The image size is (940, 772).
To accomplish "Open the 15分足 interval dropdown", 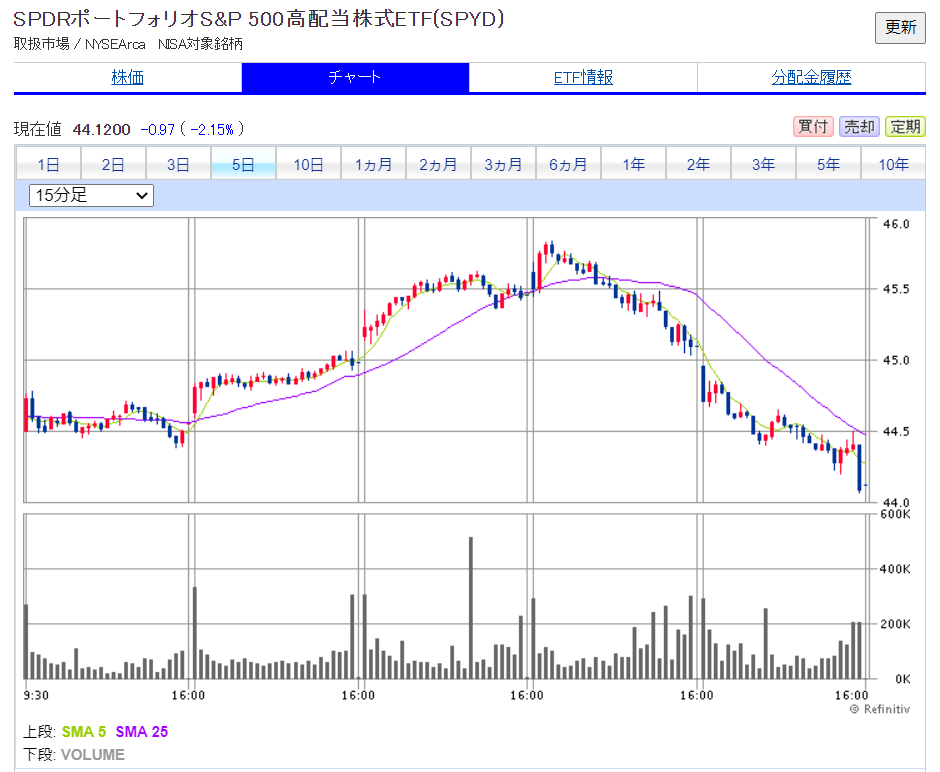I will pos(91,195).
